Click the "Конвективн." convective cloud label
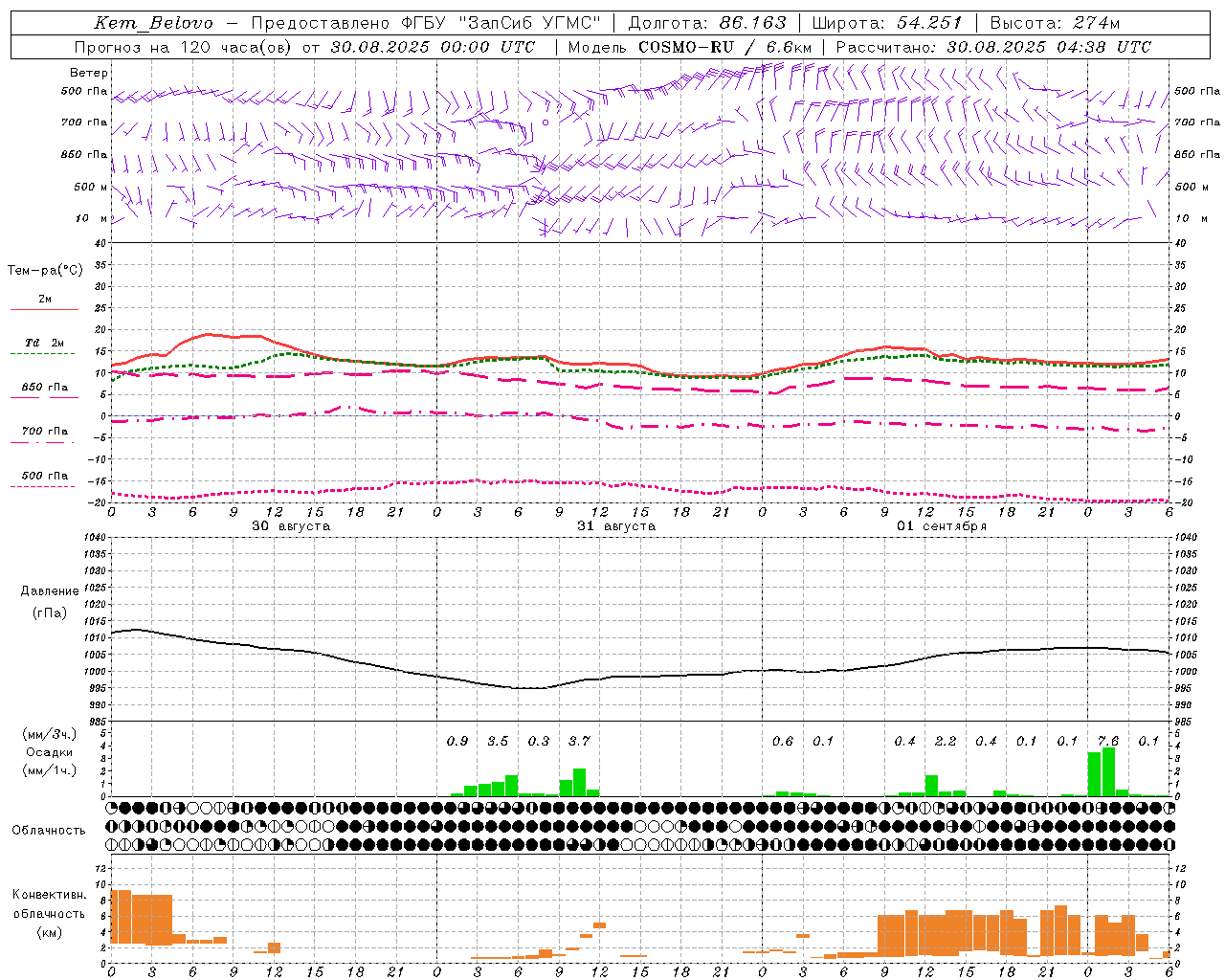1225x980 pixels. pos(49,895)
